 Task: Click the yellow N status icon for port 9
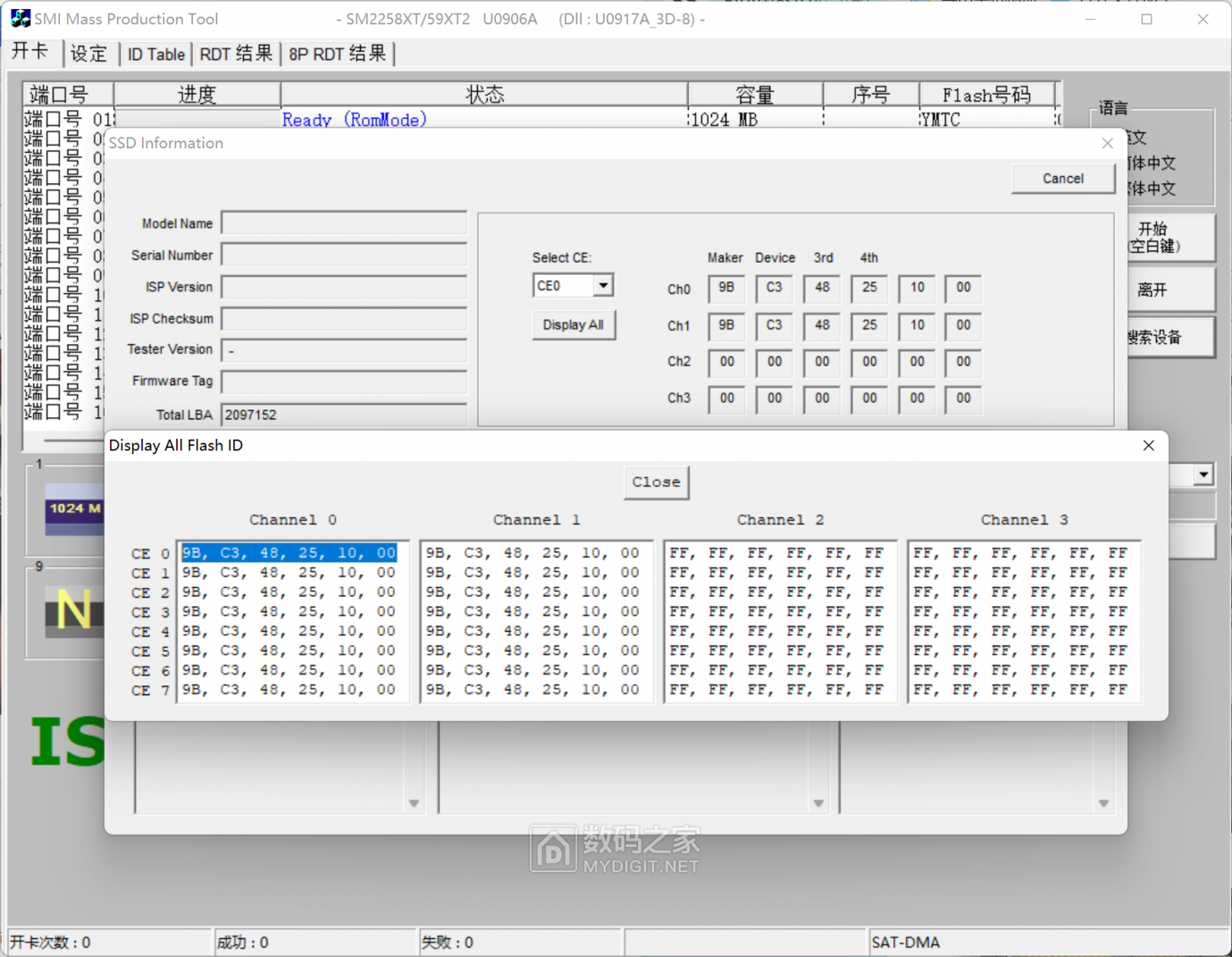coord(73,612)
